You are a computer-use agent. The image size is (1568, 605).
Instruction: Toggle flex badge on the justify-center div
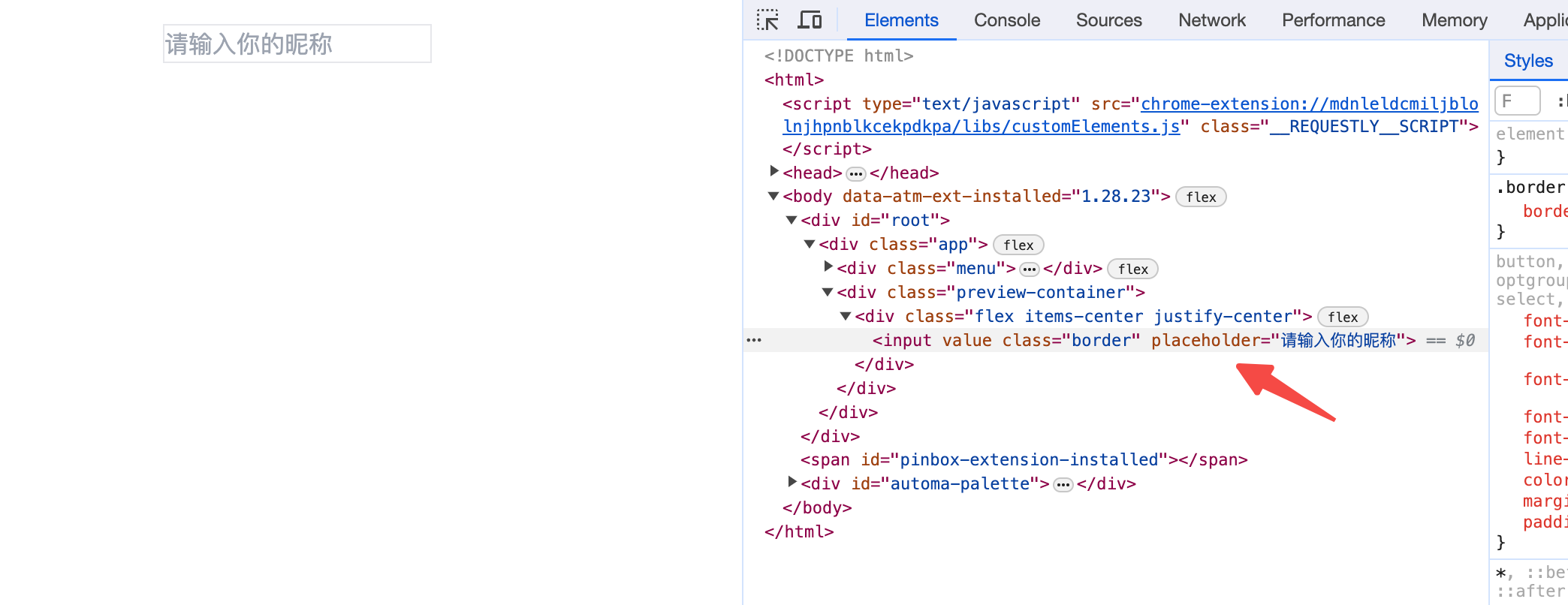pos(1343,317)
